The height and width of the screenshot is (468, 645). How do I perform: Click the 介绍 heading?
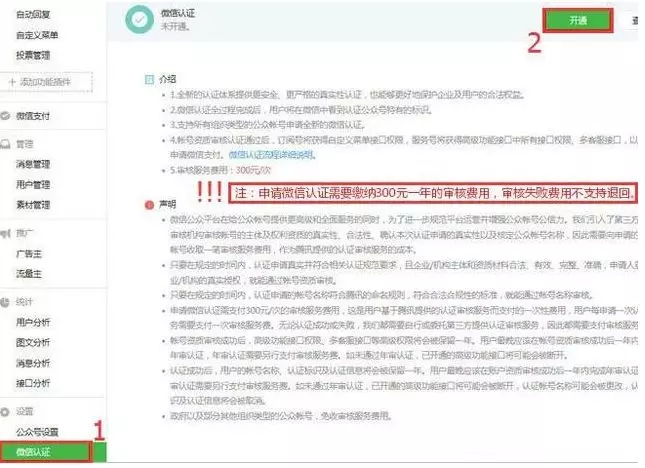click(x=168, y=79)
